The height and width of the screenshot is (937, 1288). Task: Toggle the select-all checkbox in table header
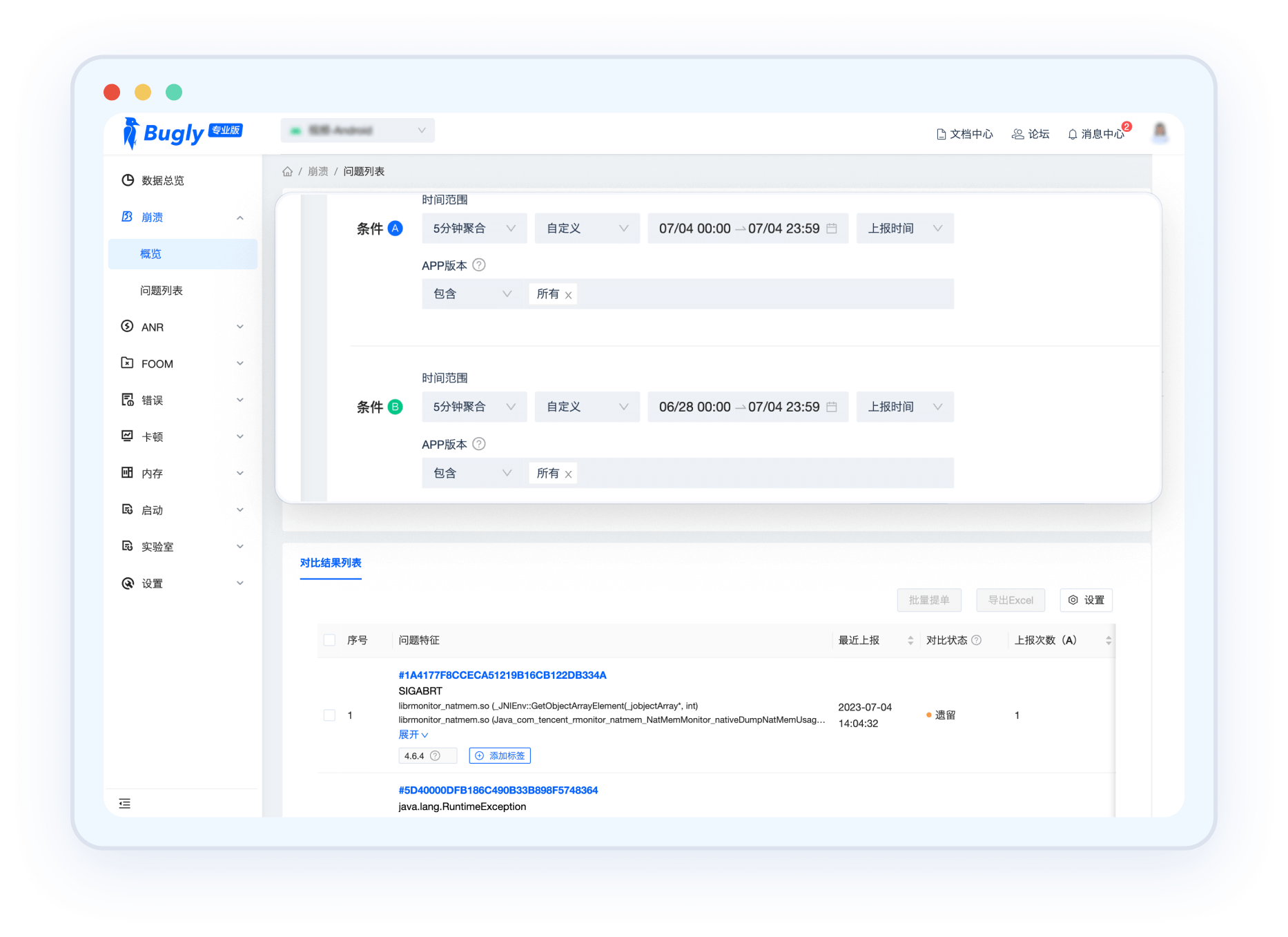tap(329, 640)
